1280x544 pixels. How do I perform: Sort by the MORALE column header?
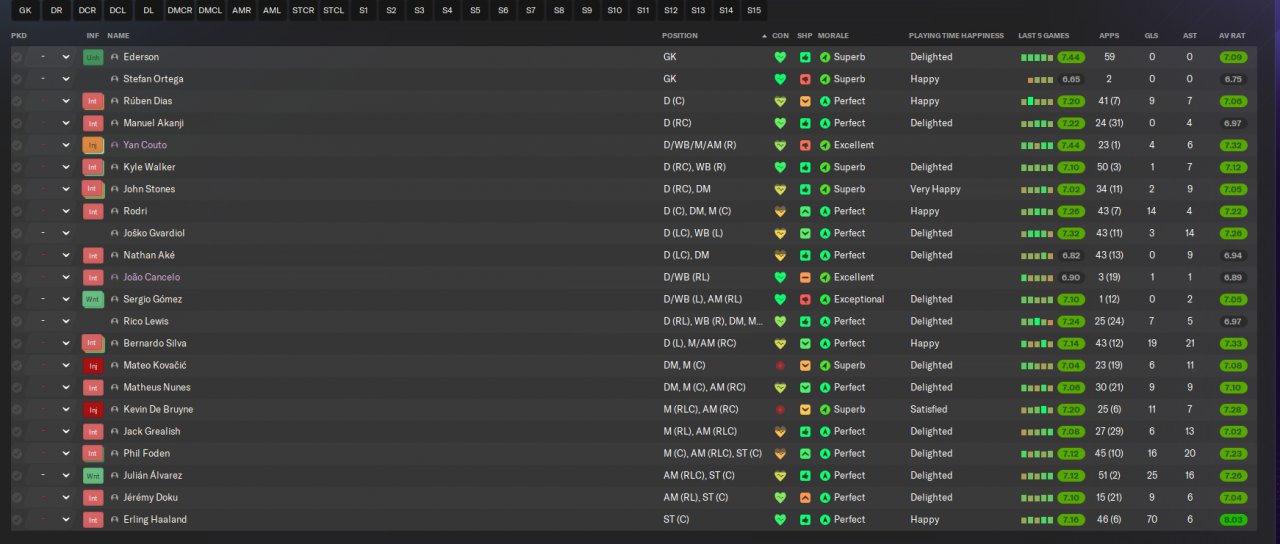tap(833, 35)
